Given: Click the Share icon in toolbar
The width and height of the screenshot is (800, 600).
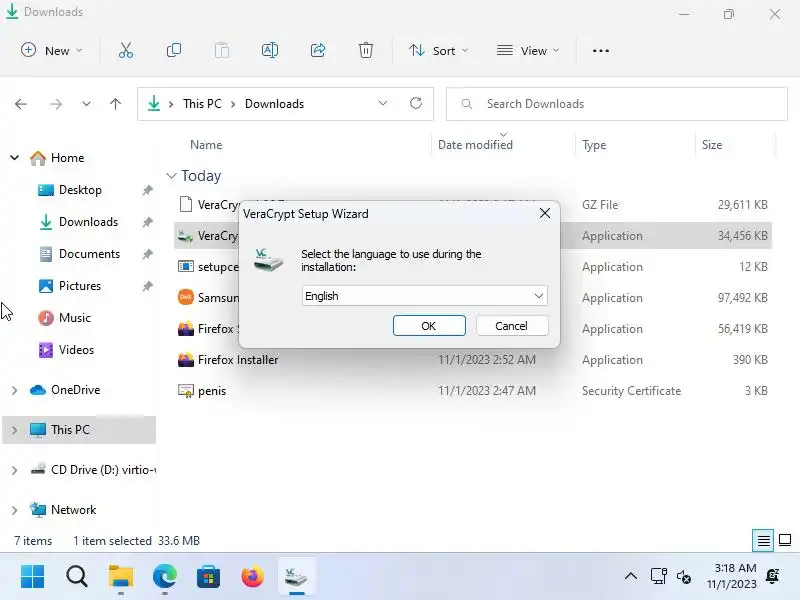Looking at the screenshot, I should point(318,51).
